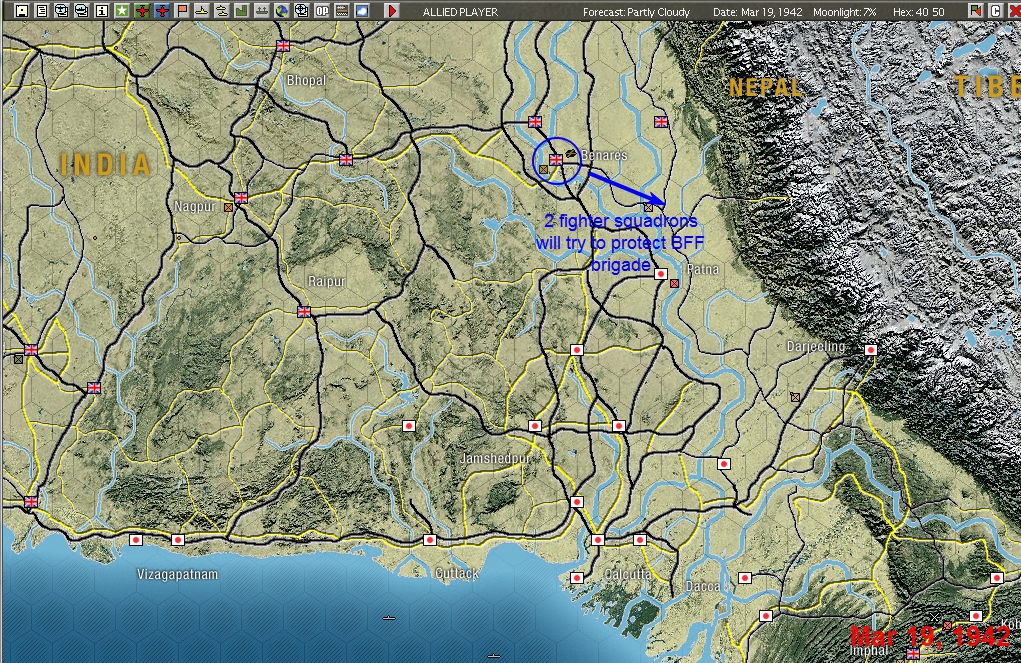Screen dimensions: 1021x663
Task: Click the crosshair target toolbar icon
Action: 301,10
